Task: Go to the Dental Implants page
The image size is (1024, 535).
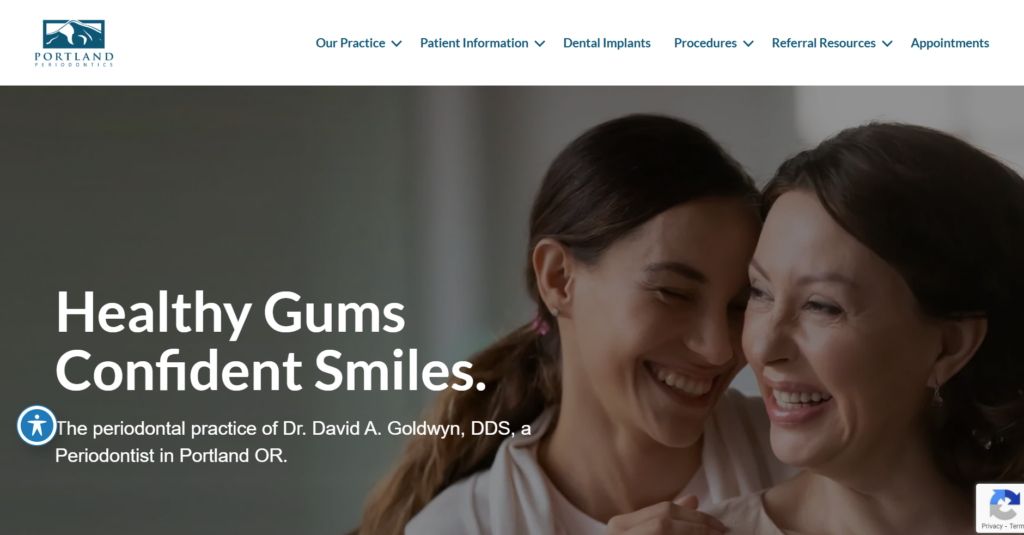Action: (x=607, y=43)
